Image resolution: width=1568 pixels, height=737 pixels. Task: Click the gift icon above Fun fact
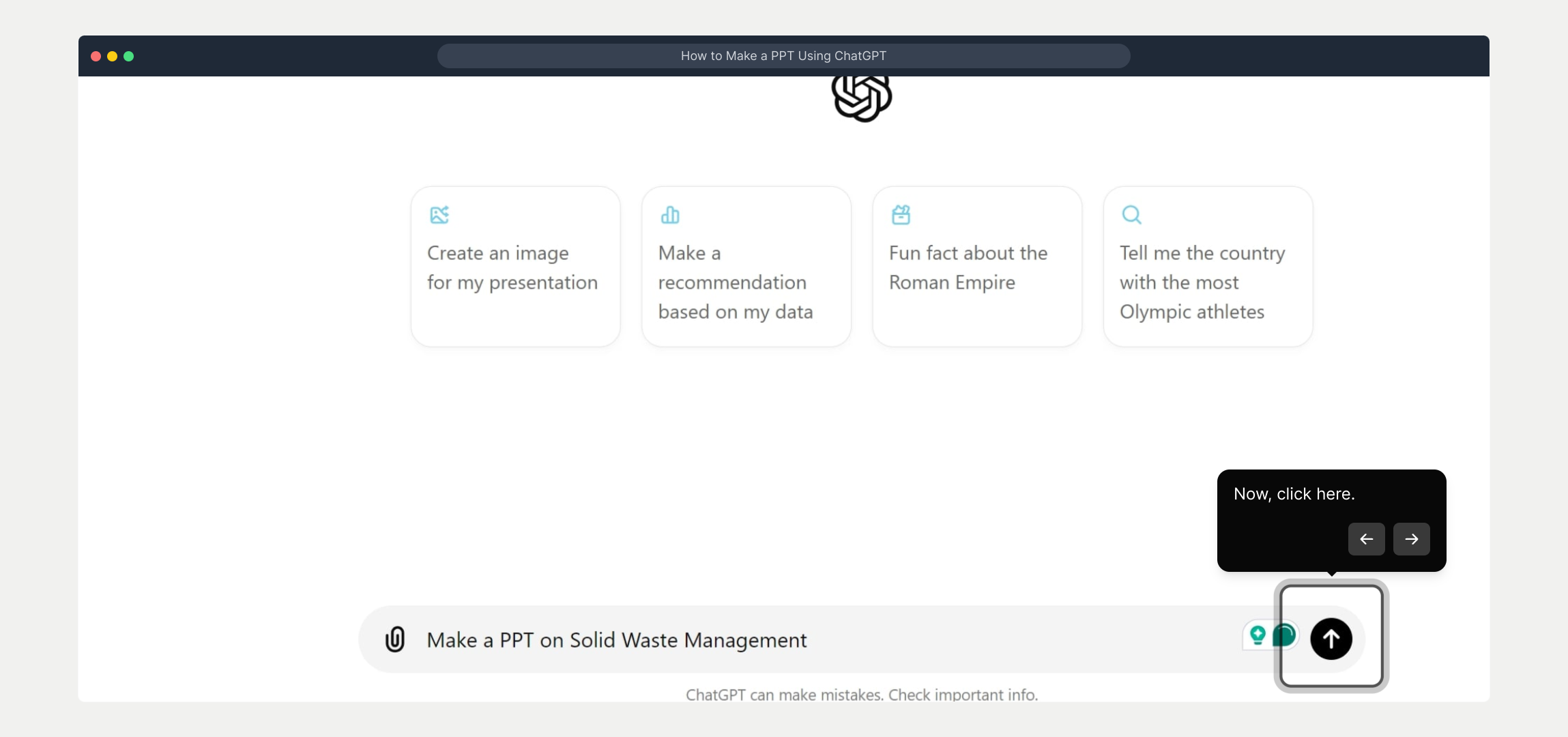pos(901,214)
